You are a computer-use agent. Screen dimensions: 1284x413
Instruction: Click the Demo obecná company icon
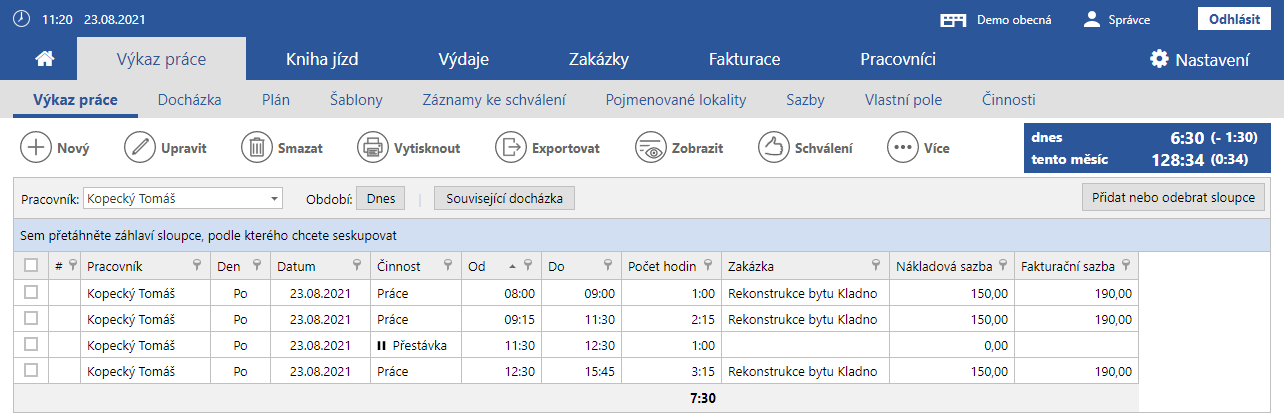click(955, 19)
